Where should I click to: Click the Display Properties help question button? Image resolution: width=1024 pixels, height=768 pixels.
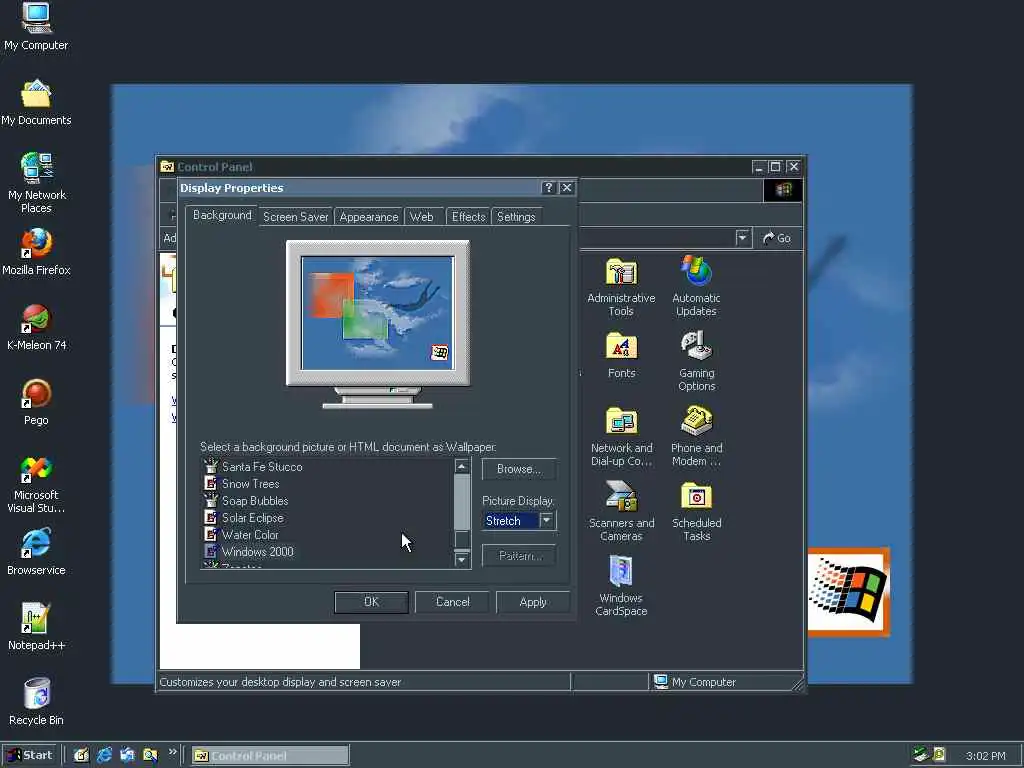(549, 188)
